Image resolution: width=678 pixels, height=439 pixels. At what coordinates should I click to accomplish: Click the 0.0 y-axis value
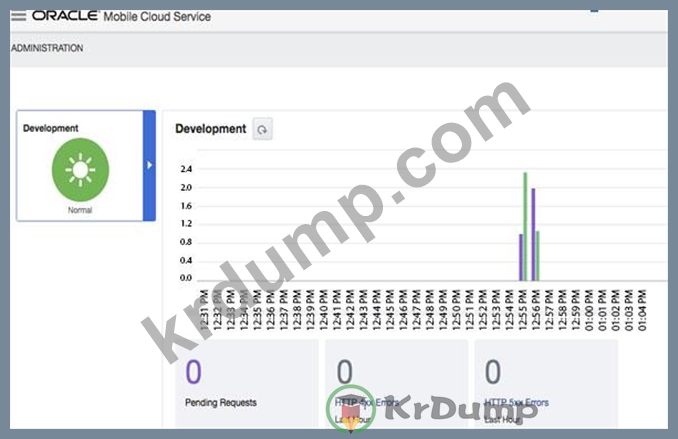(x=186, y=278)
